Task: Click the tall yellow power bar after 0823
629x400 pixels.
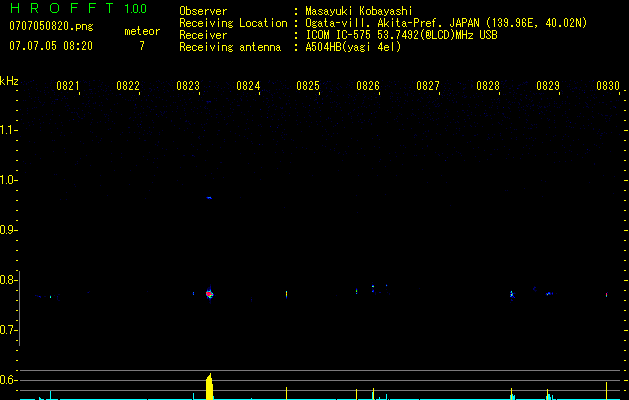Action: point(209,386)
